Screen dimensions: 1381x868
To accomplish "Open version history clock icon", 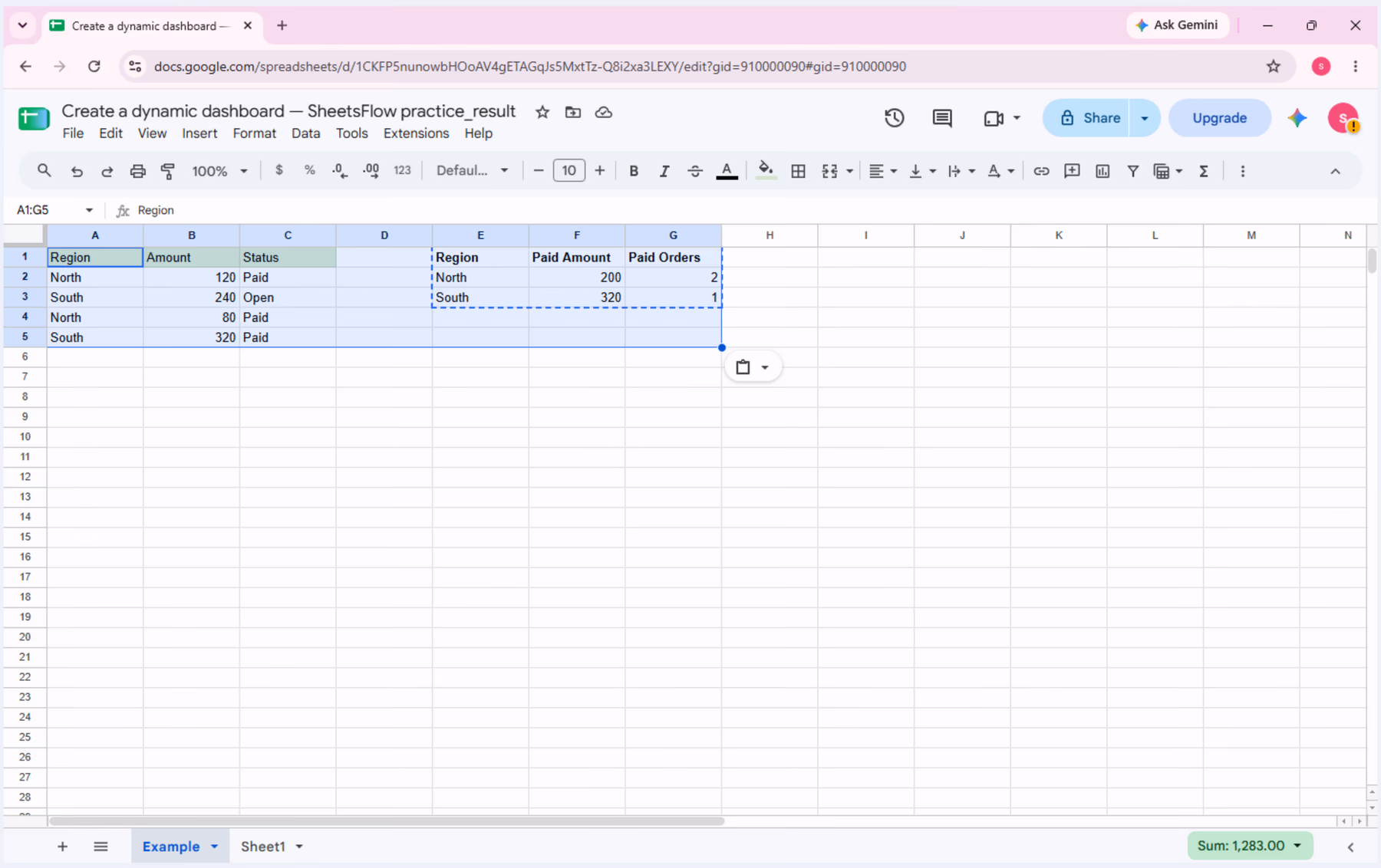I will pos(895,118).
